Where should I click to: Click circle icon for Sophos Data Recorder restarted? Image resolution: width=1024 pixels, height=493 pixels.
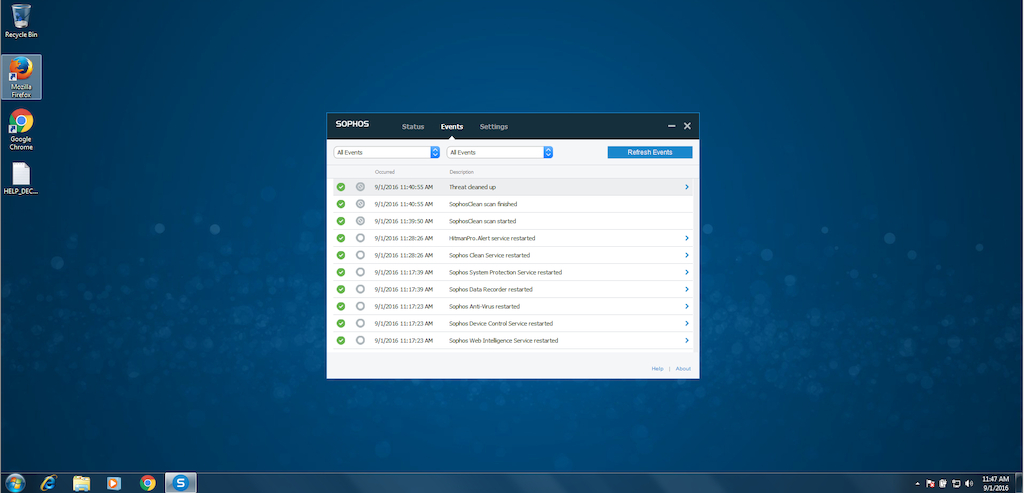(x=360, y=289)
